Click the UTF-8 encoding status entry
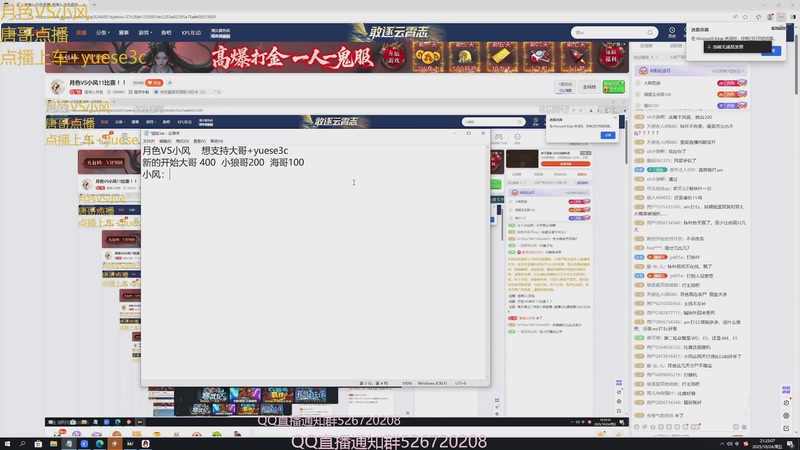 [x=460, y=383]
